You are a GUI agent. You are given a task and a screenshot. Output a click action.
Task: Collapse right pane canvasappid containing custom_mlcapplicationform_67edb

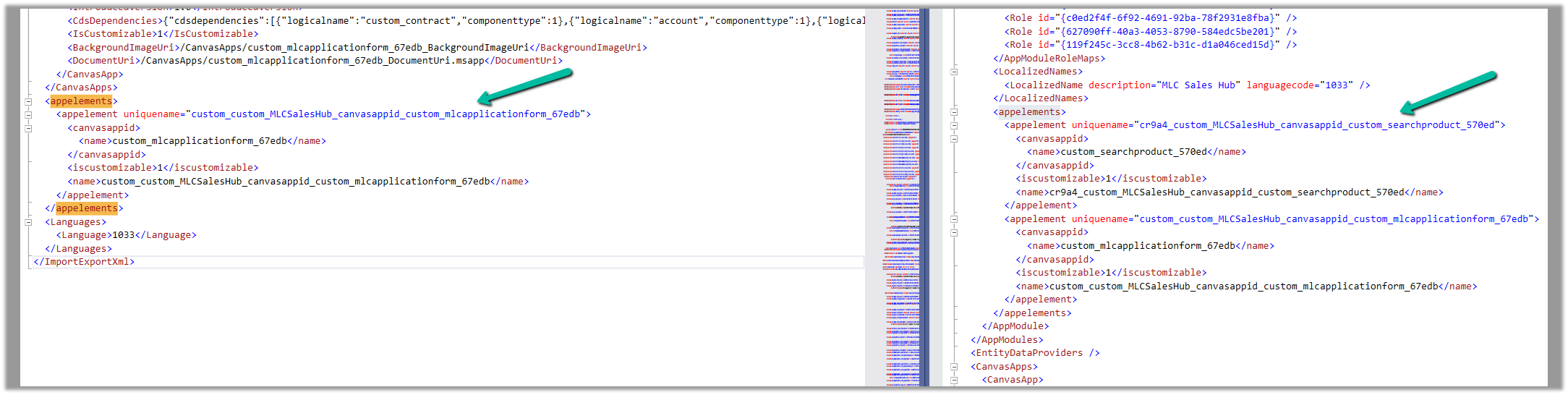tap(954, 232)
